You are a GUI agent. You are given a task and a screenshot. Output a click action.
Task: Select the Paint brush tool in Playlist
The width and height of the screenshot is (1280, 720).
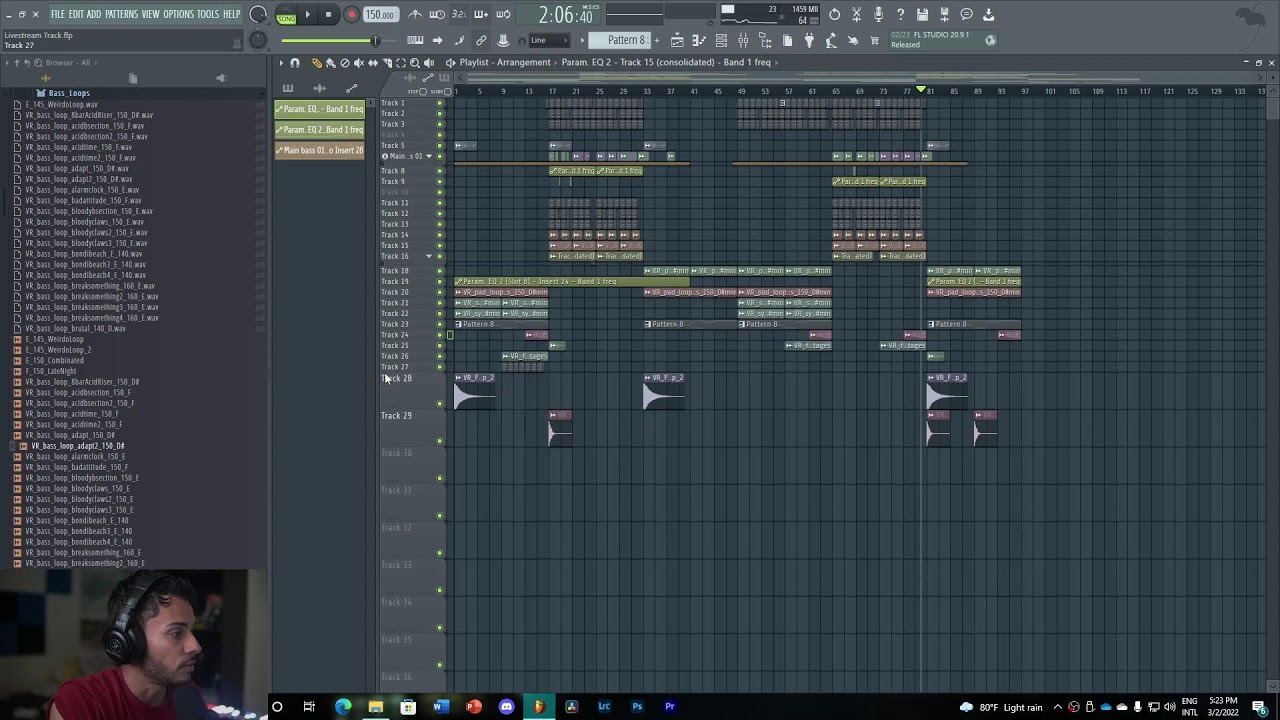[330, 63]
